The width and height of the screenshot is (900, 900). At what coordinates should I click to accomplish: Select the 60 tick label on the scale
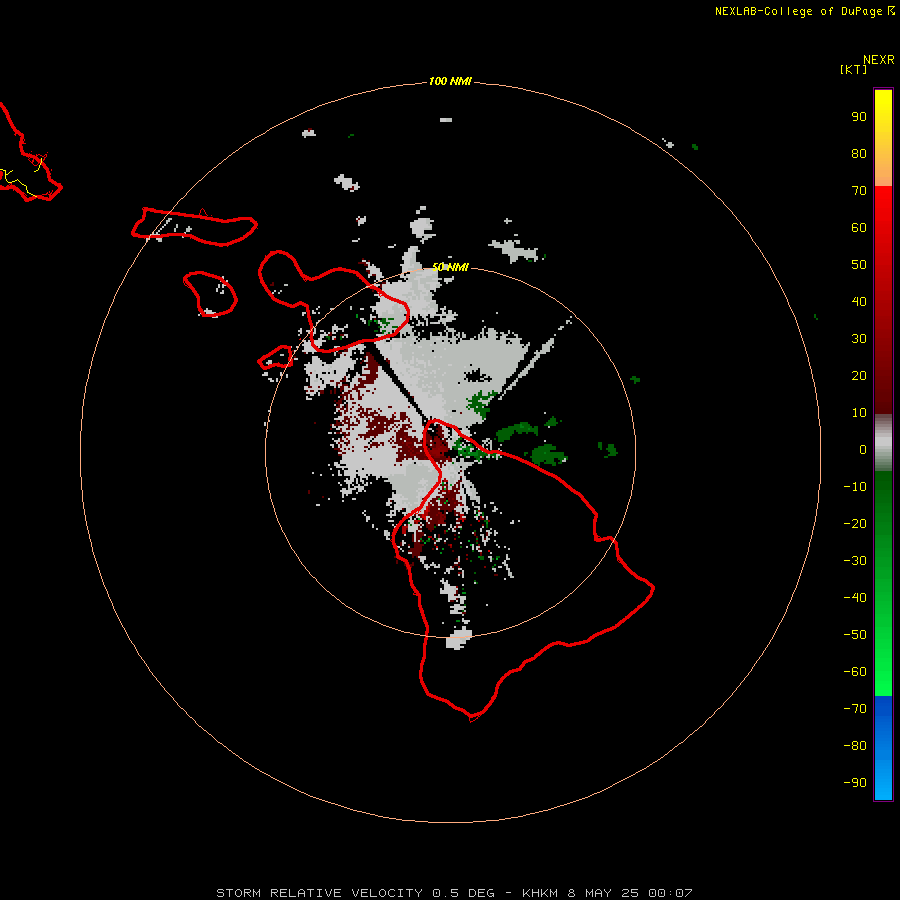tap(859, 228)
